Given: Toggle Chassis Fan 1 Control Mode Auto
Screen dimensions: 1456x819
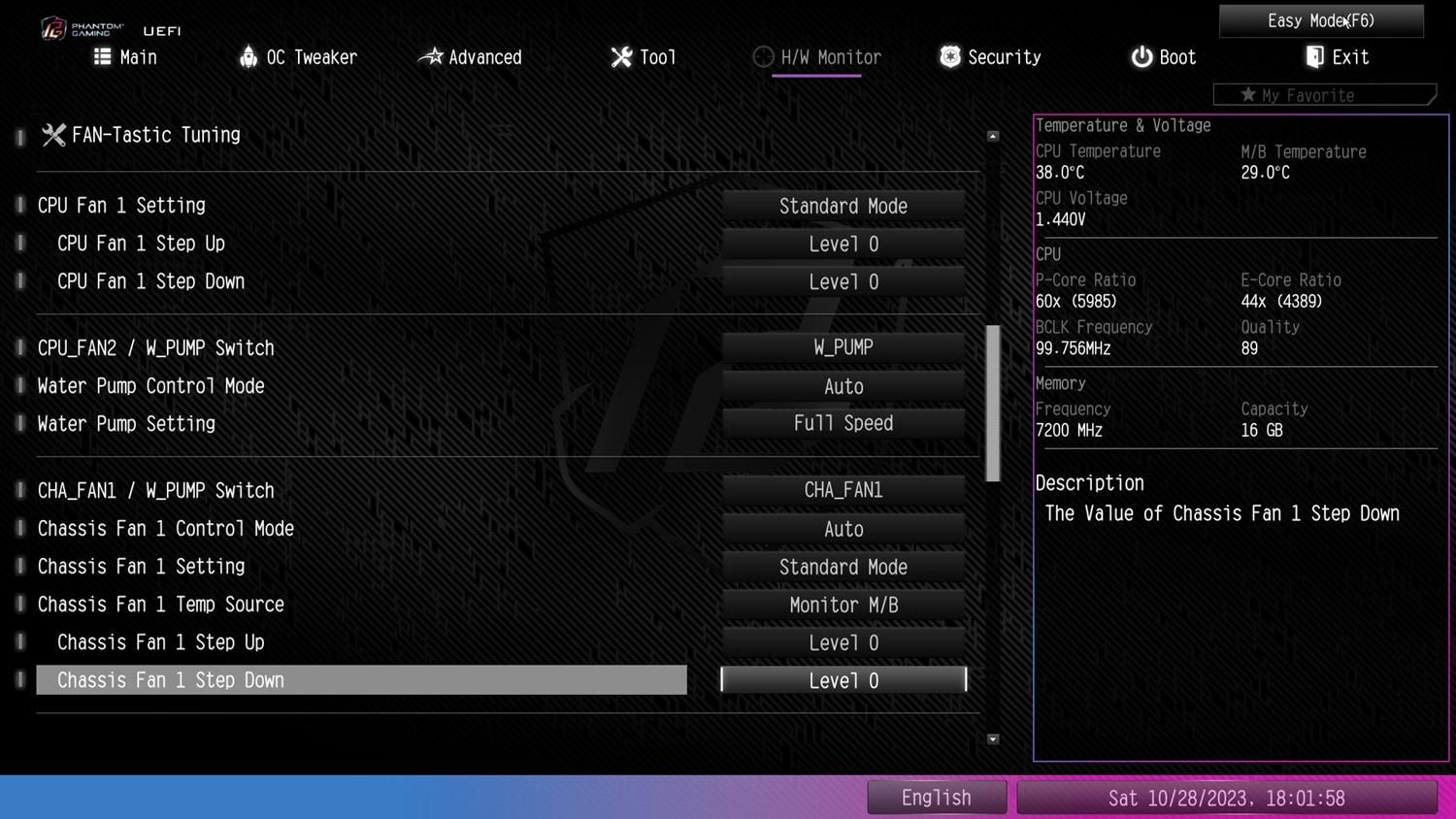Looking at the screenshot, I should click(843, 529).
